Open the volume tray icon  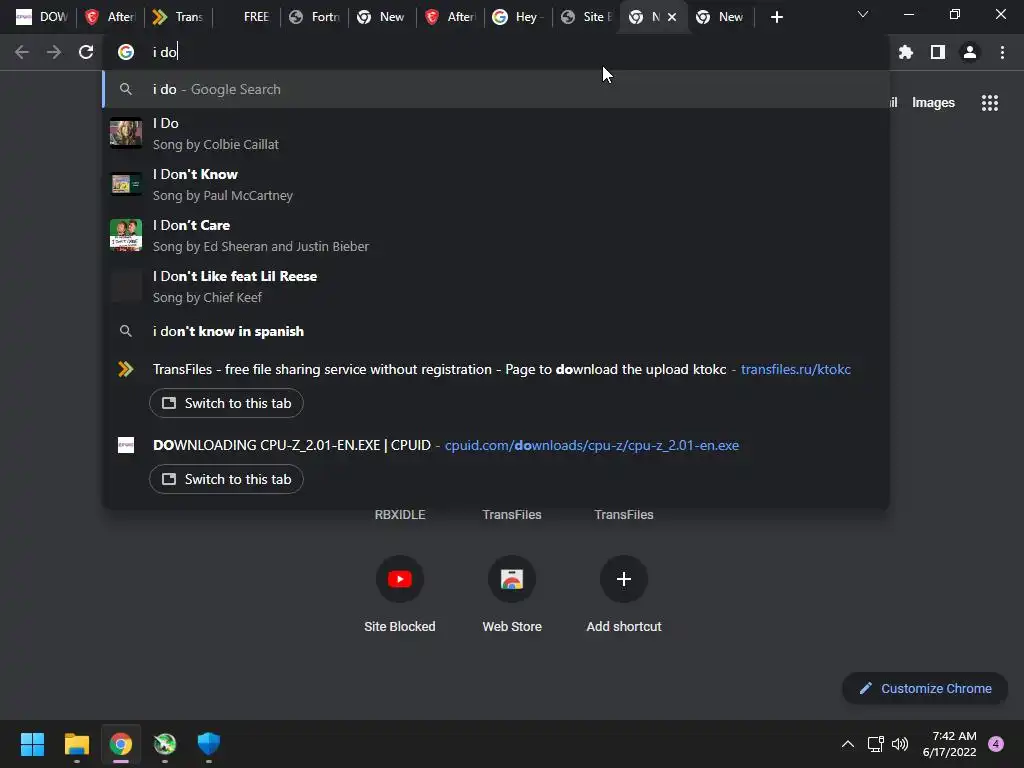pos(900,744)
